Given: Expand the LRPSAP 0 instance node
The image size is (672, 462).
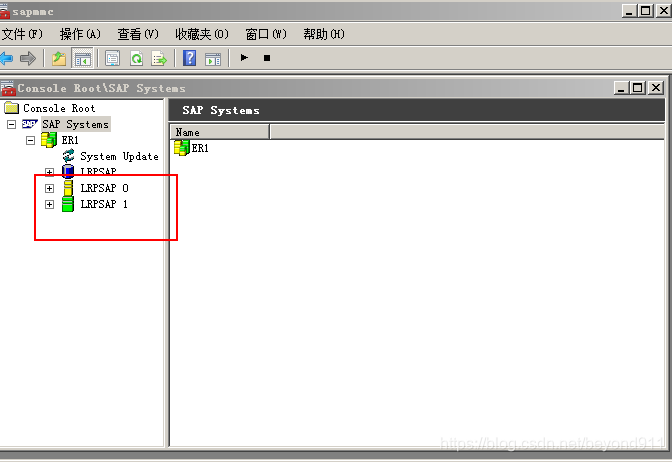Looking at the screenshot, I should click(x=49, y=188).
